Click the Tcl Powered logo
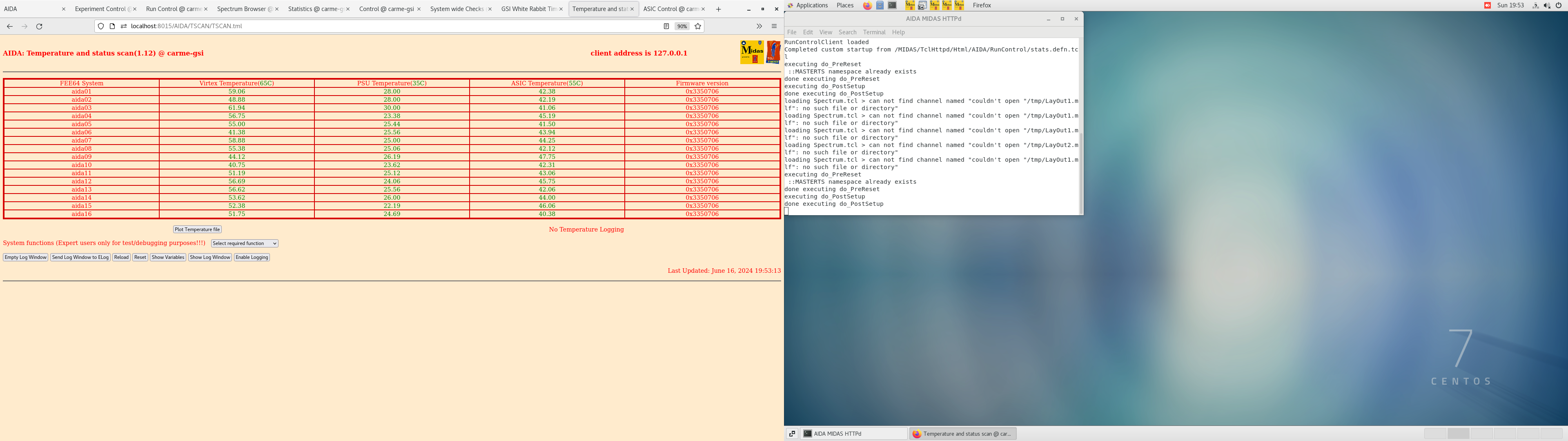This screenshot has width=1568, height=441. pyautogui.click(x=773, y=52)
